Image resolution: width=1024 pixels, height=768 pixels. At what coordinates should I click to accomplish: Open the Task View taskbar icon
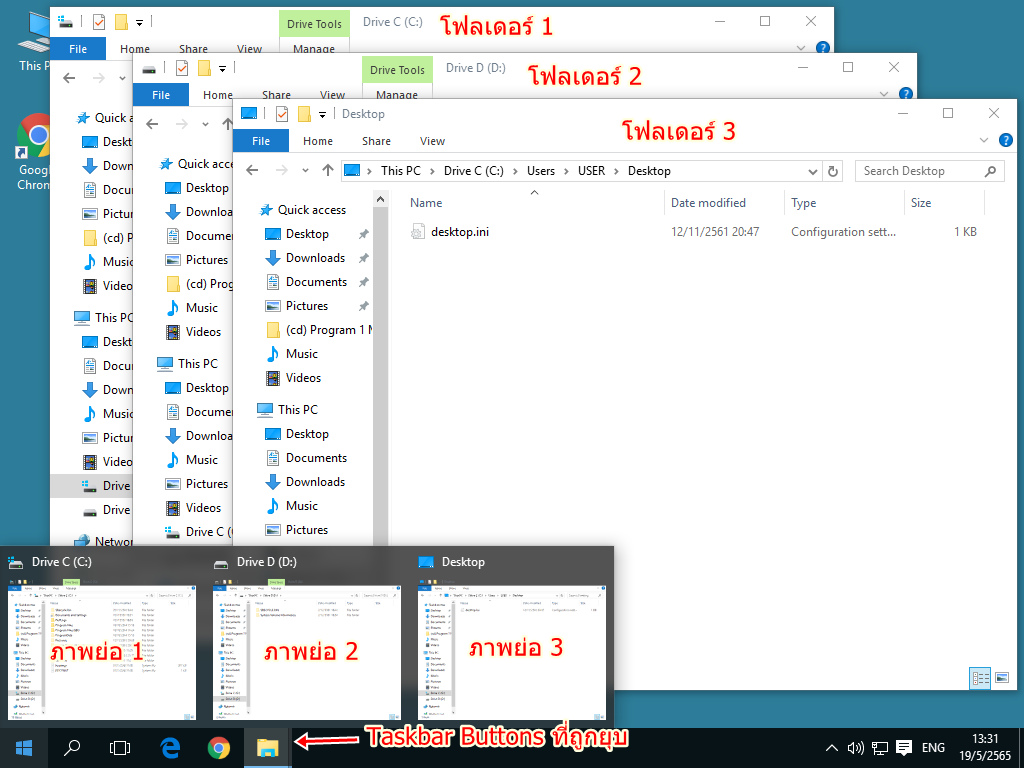[x=120, y=747]
